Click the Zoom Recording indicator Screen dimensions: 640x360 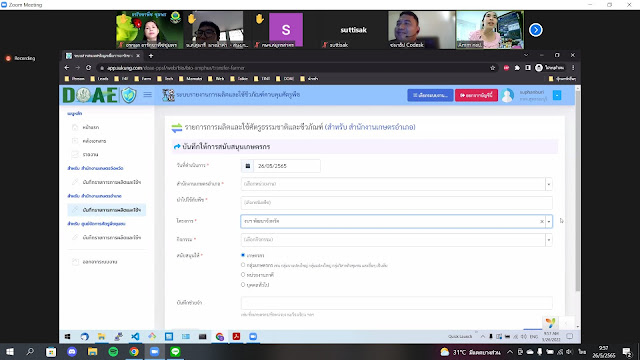pos(20,58)
